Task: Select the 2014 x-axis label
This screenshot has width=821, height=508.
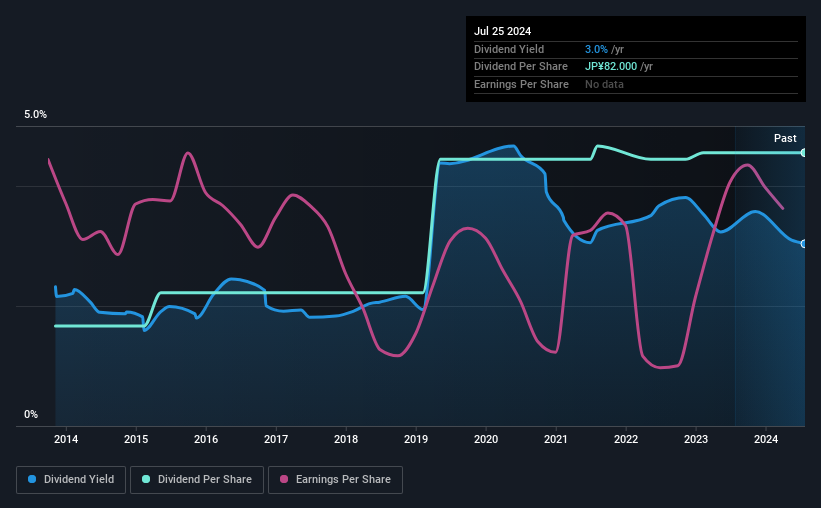Action: tap(66, 439)
